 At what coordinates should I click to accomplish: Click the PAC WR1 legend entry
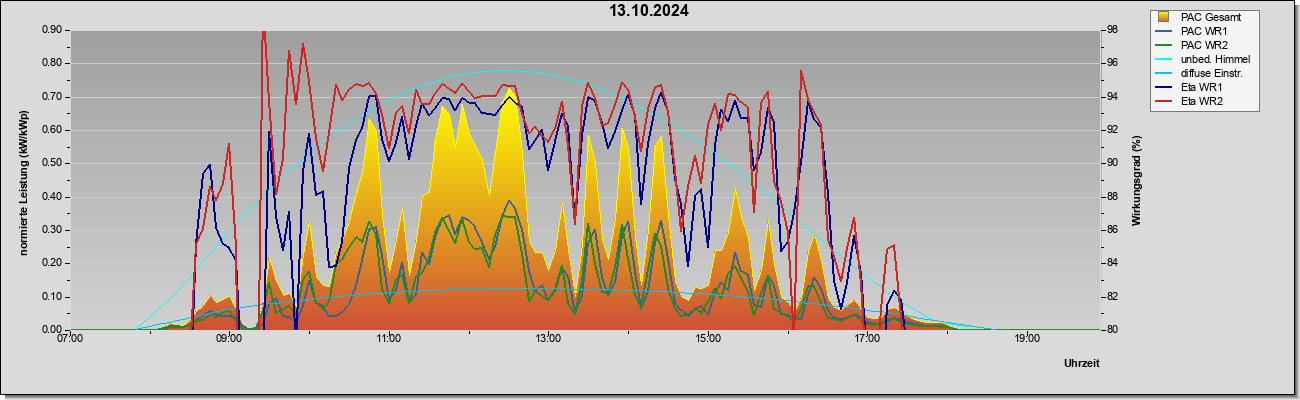tap(1201, 31)
